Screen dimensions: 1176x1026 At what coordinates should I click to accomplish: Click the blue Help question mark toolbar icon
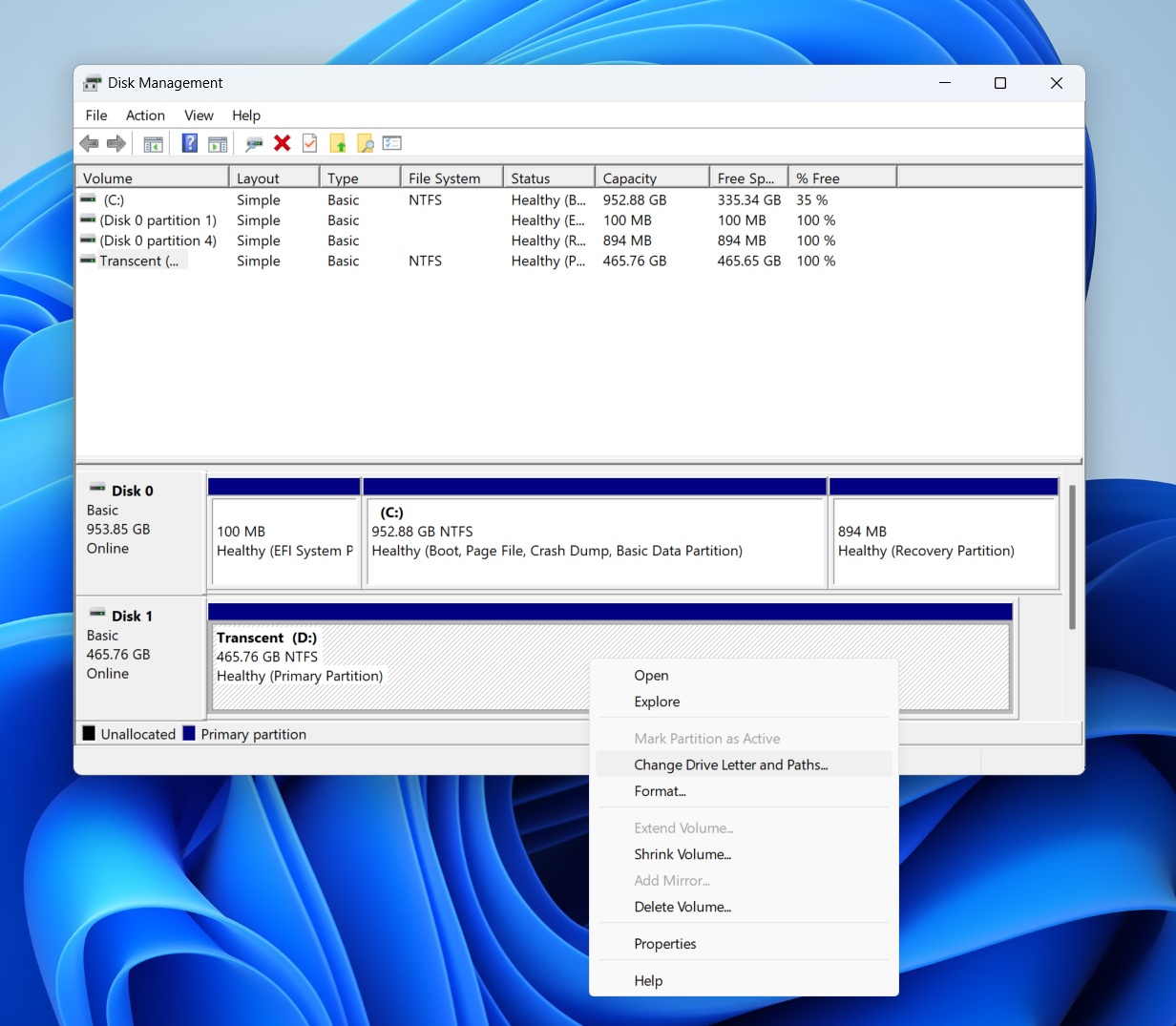pyautogui.click(x=190, y=143)
